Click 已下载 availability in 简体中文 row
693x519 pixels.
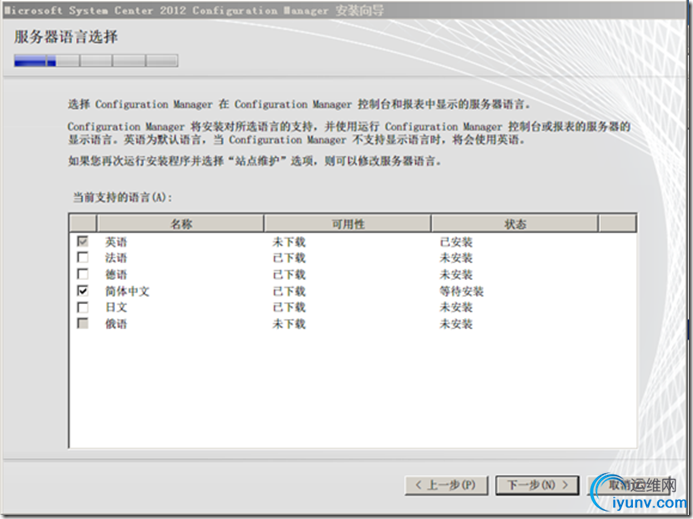[x=289, y=291]
